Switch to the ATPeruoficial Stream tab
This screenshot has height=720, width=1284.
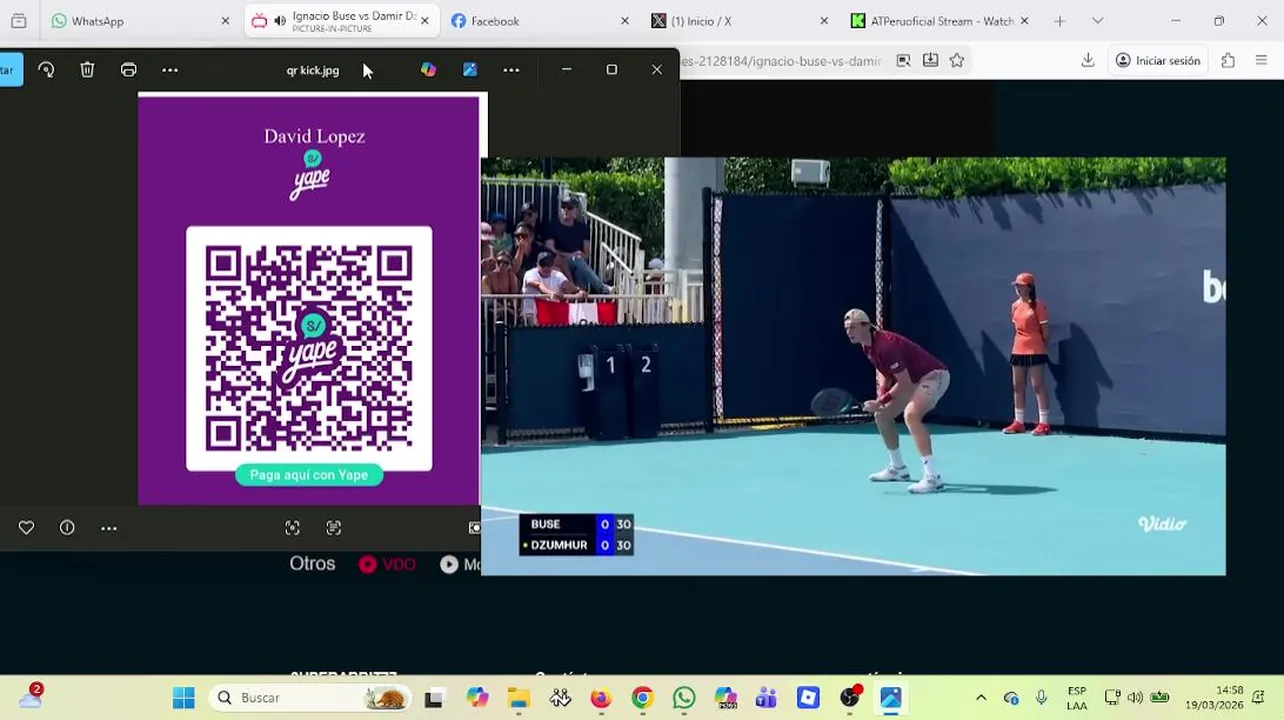click(940, 21)
